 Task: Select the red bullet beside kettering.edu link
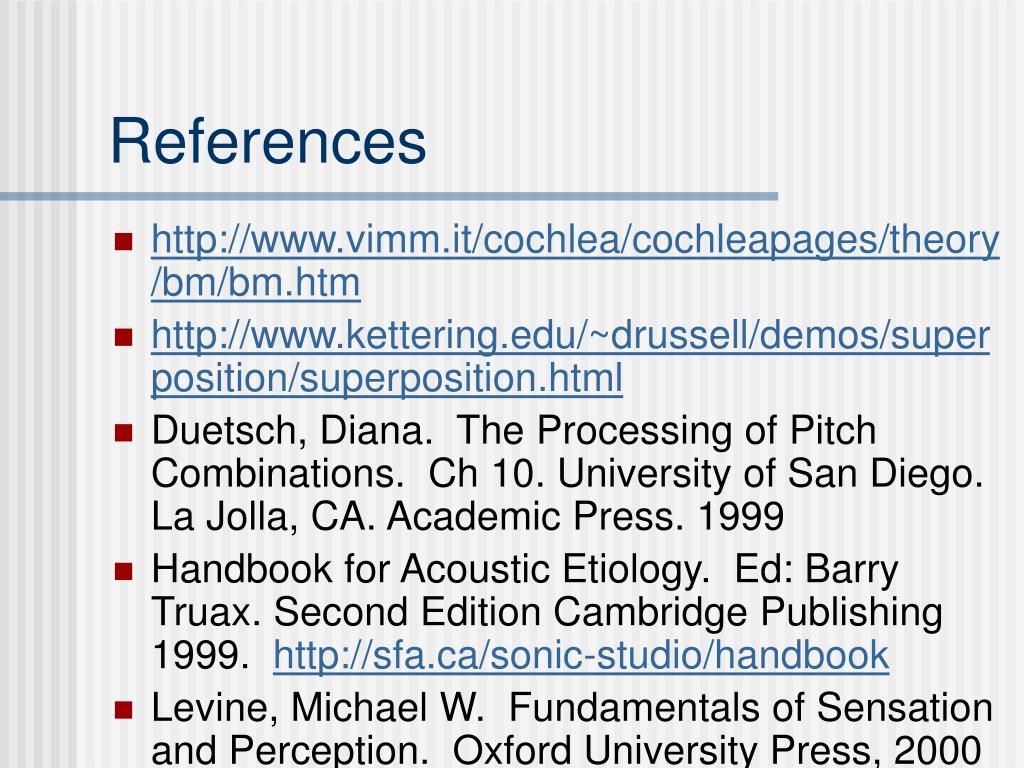[123, 338]
